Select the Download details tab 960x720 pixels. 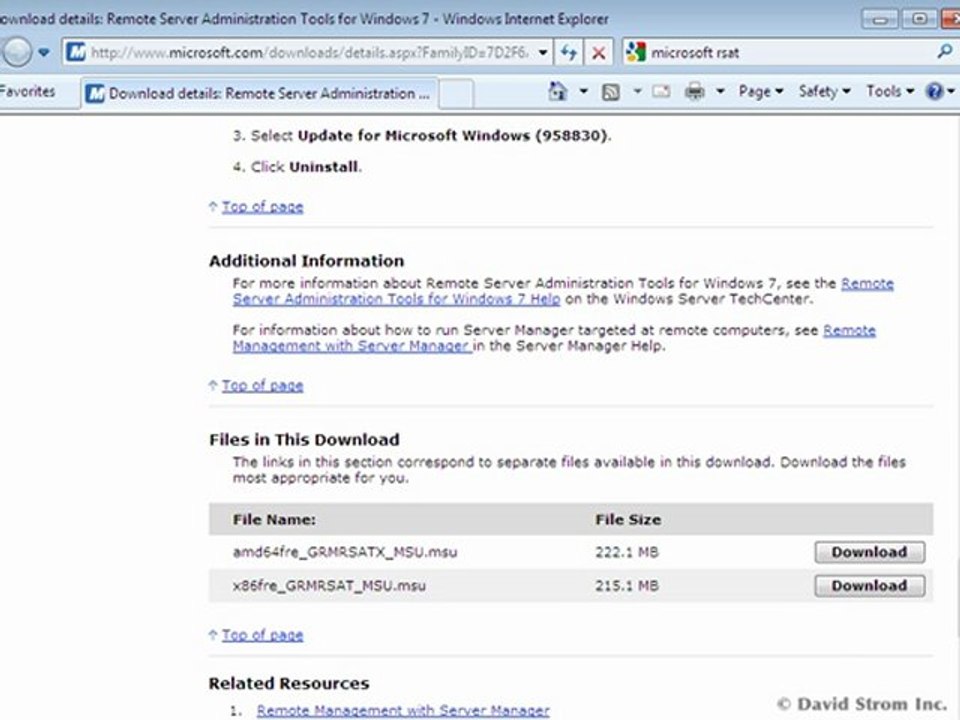260,94
